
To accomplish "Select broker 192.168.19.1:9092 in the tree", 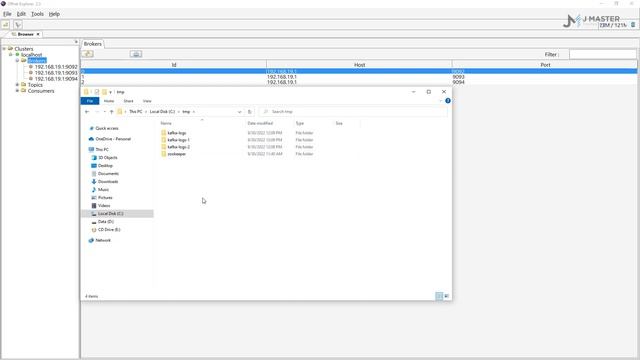I will point(56,67).
